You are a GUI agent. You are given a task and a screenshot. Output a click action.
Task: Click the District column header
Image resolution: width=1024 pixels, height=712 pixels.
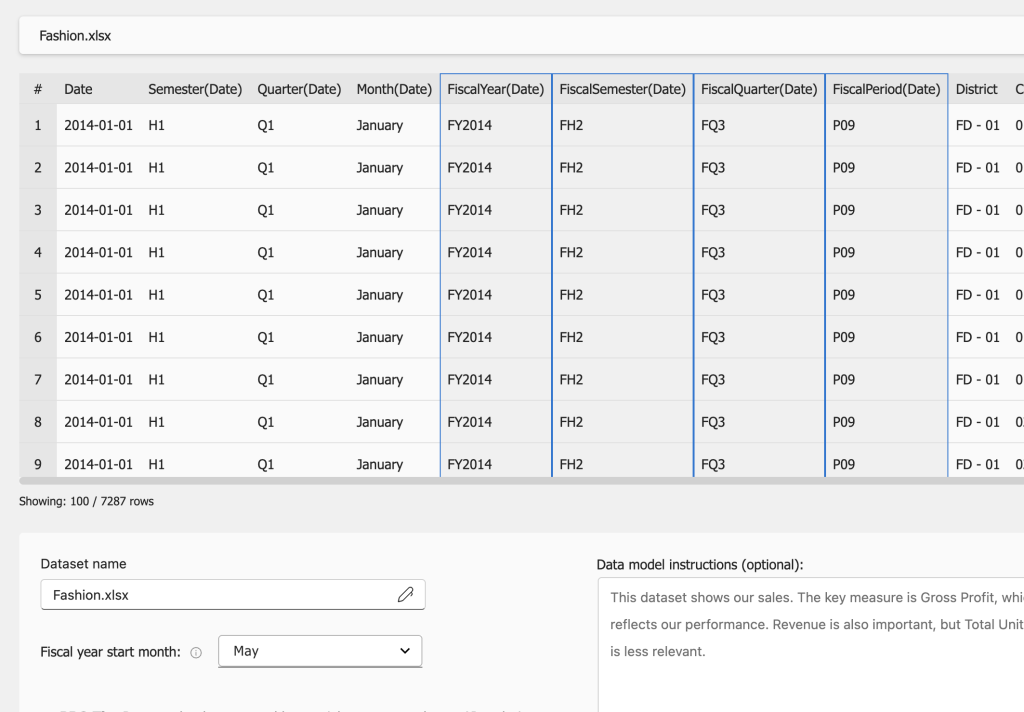[976, 89]
